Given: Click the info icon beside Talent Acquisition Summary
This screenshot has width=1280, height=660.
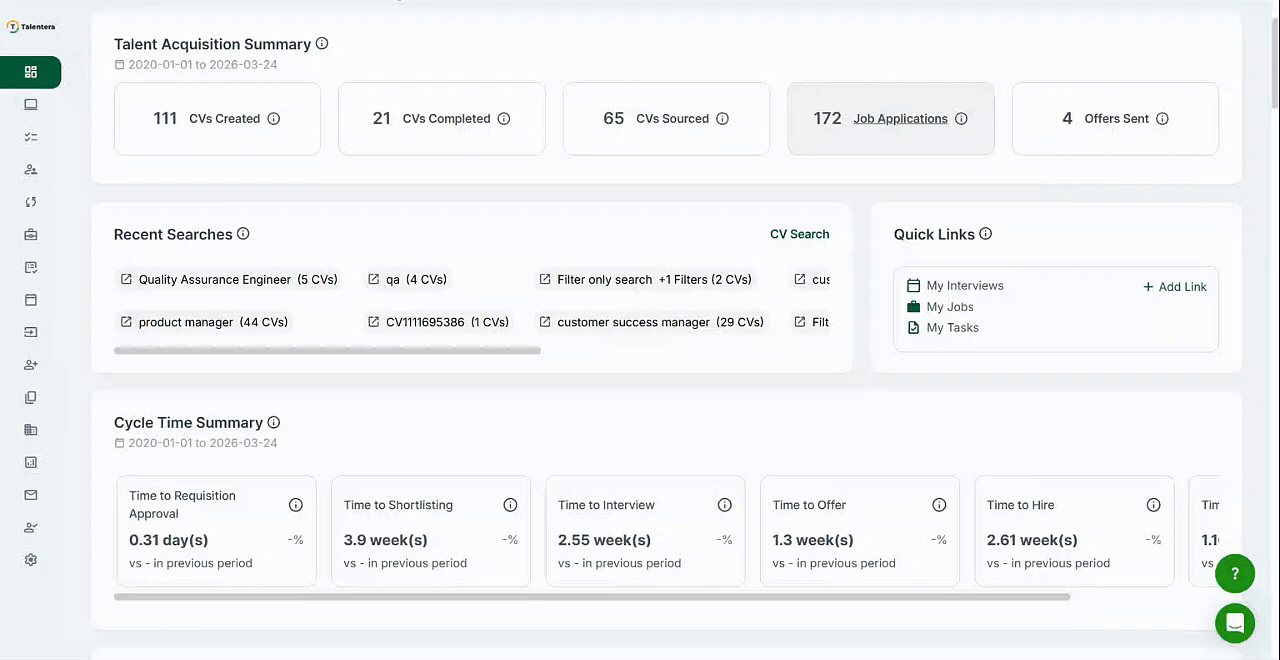Looking at the screenshot, I should [322, 44].
